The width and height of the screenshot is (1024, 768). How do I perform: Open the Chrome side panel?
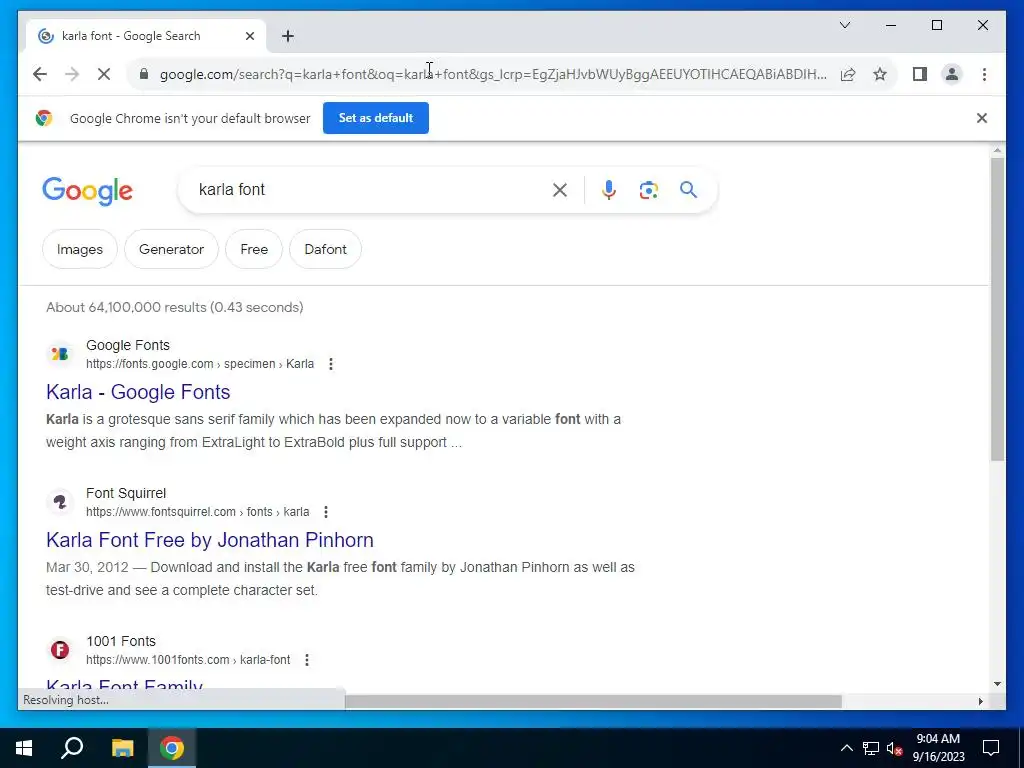pos(920,74)
